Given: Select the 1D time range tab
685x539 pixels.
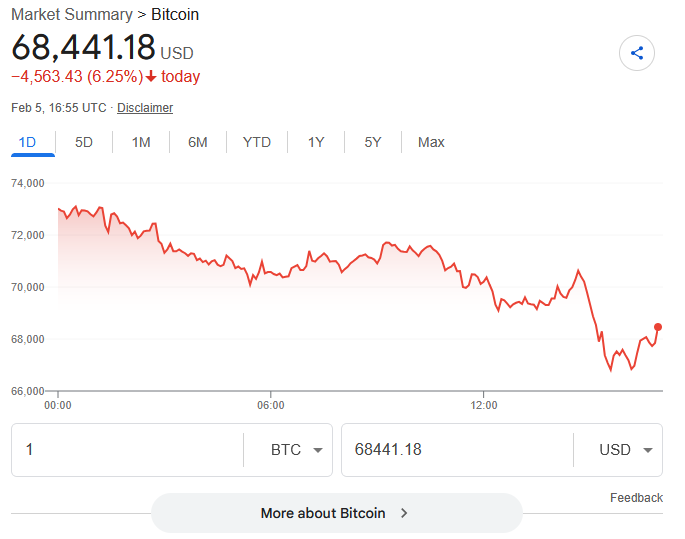Looking at the screenshot, I should [27, 142].
